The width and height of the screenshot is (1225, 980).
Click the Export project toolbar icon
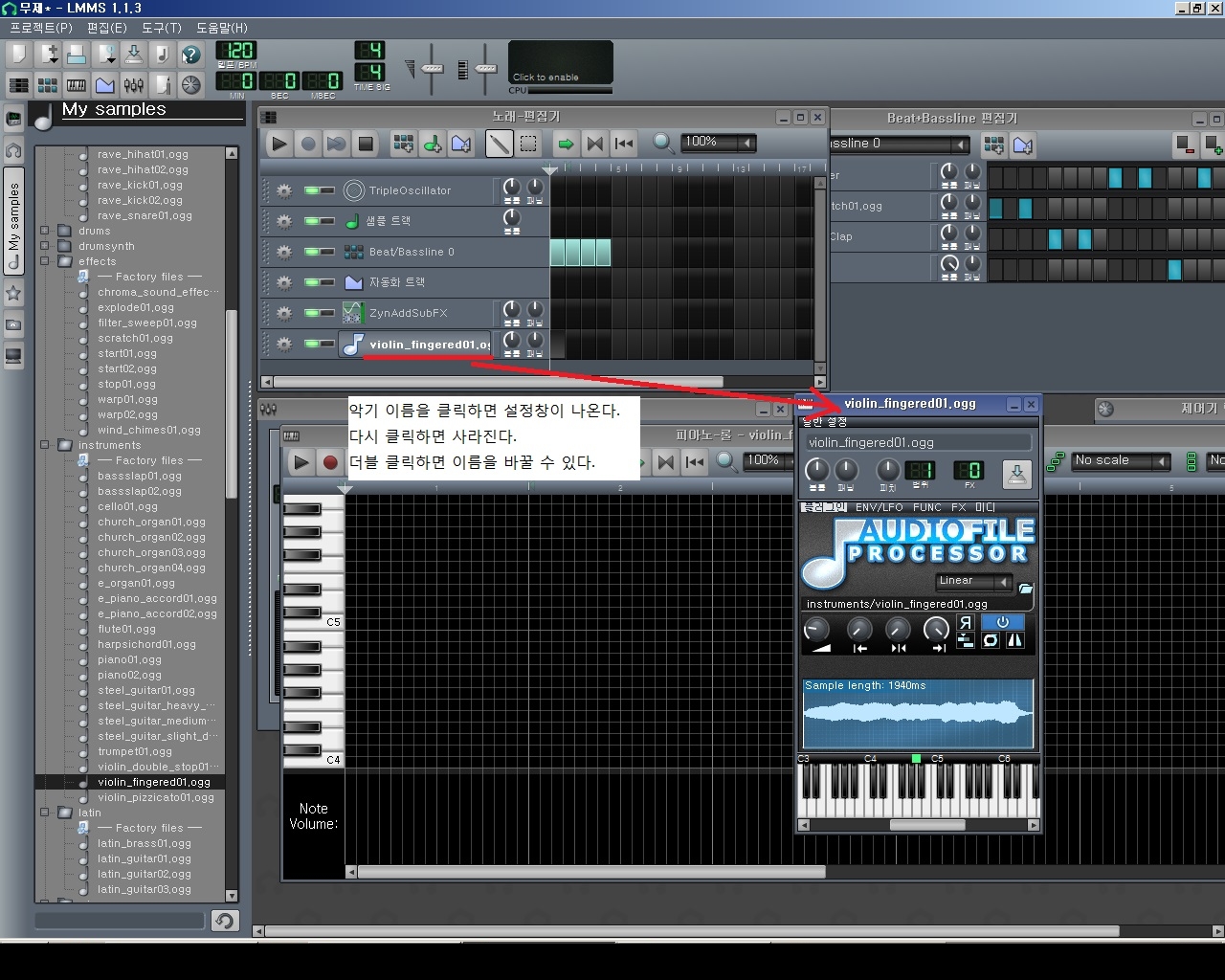162,55
